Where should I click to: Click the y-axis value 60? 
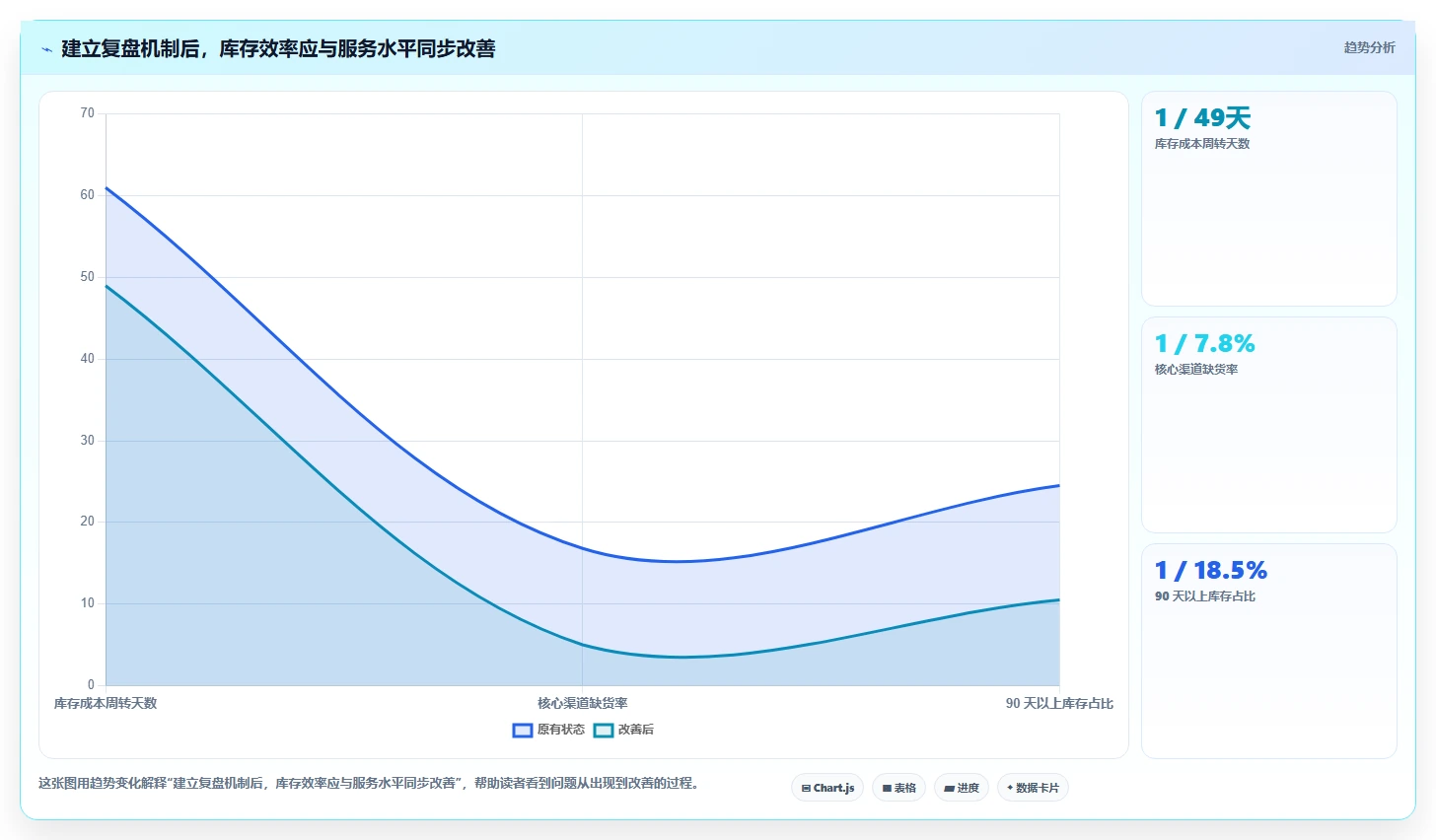pos(88,195)
